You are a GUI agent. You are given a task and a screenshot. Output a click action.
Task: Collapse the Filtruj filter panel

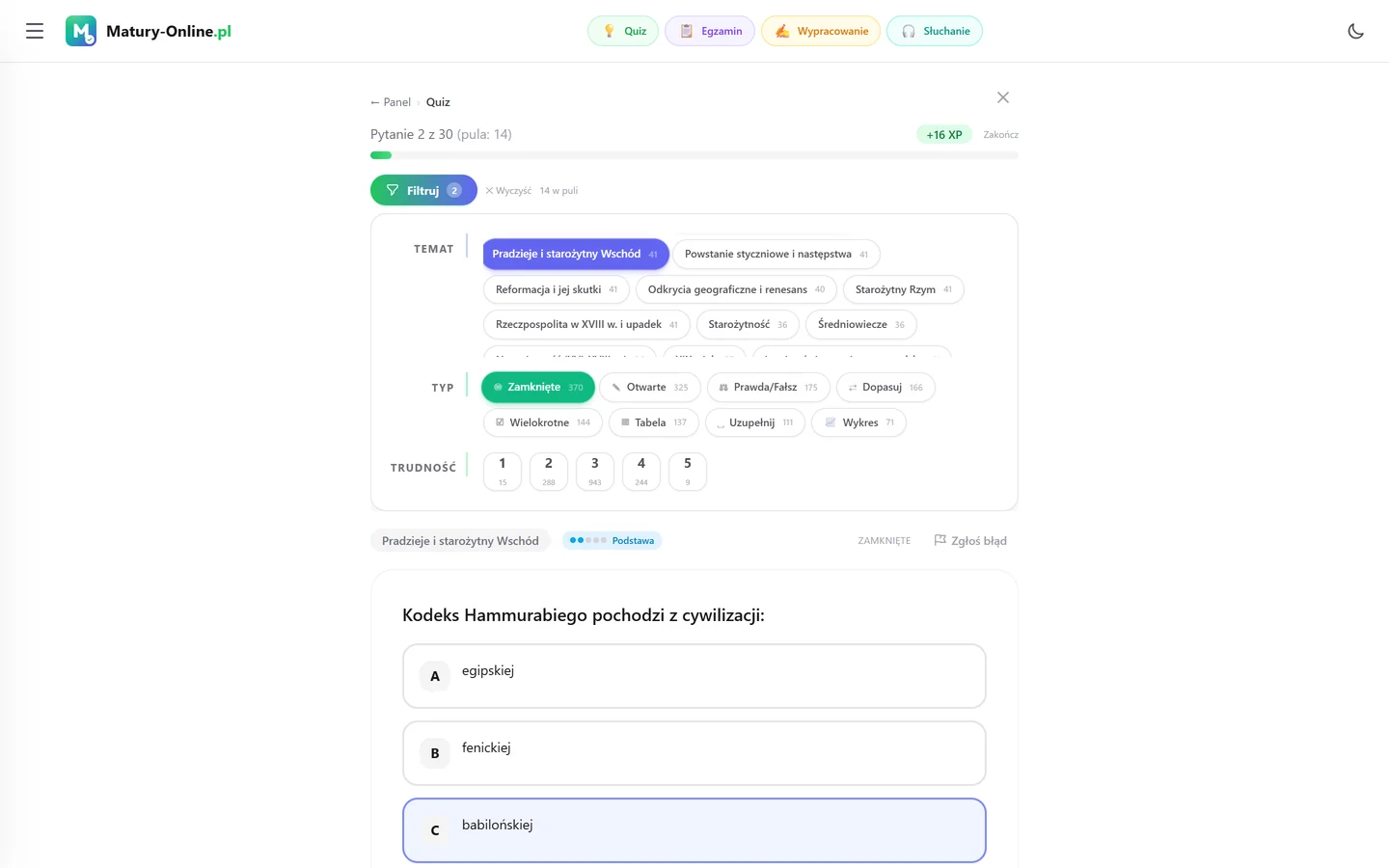[x=423, y=190]
